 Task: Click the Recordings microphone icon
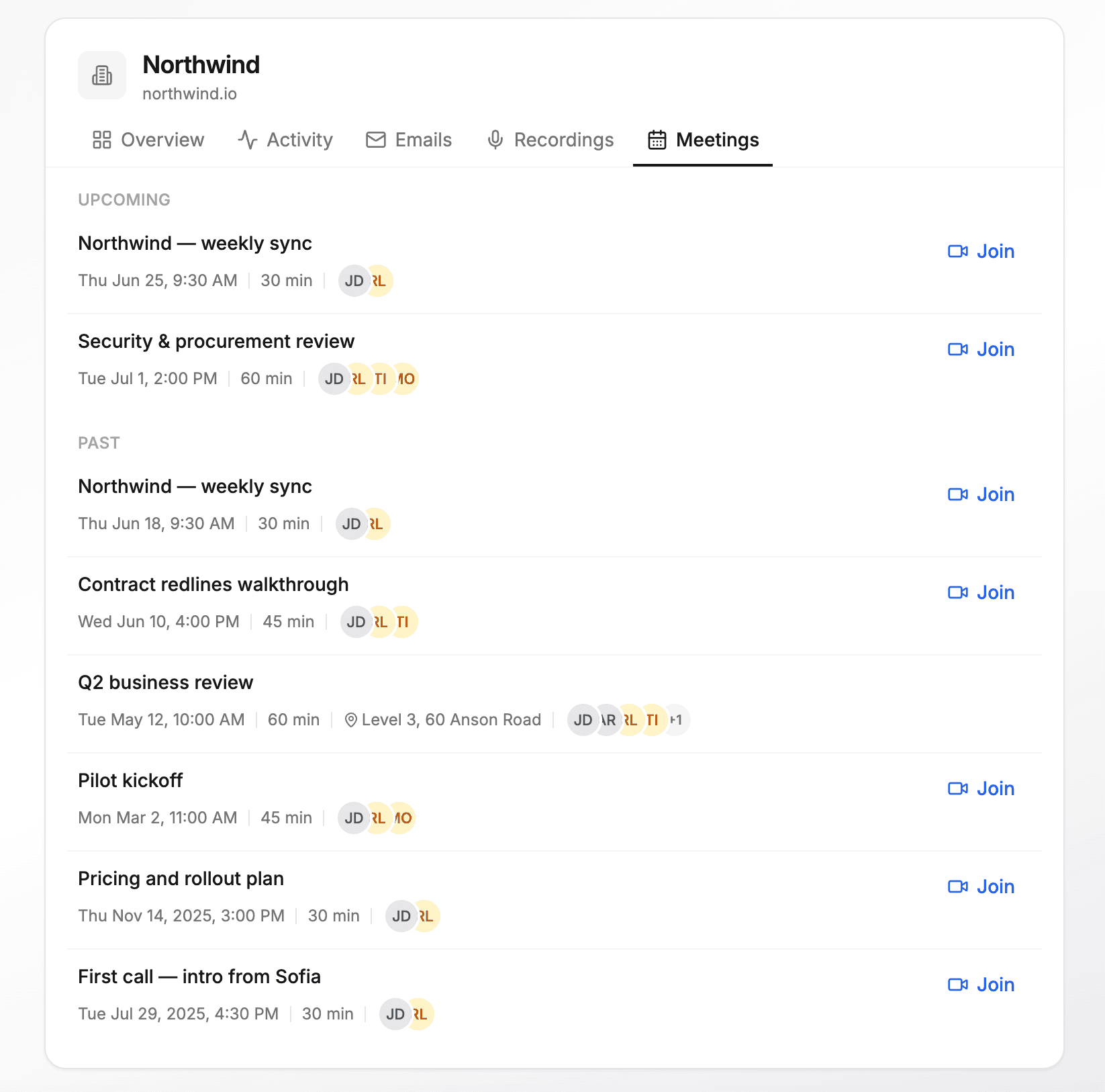click(495, 140)
